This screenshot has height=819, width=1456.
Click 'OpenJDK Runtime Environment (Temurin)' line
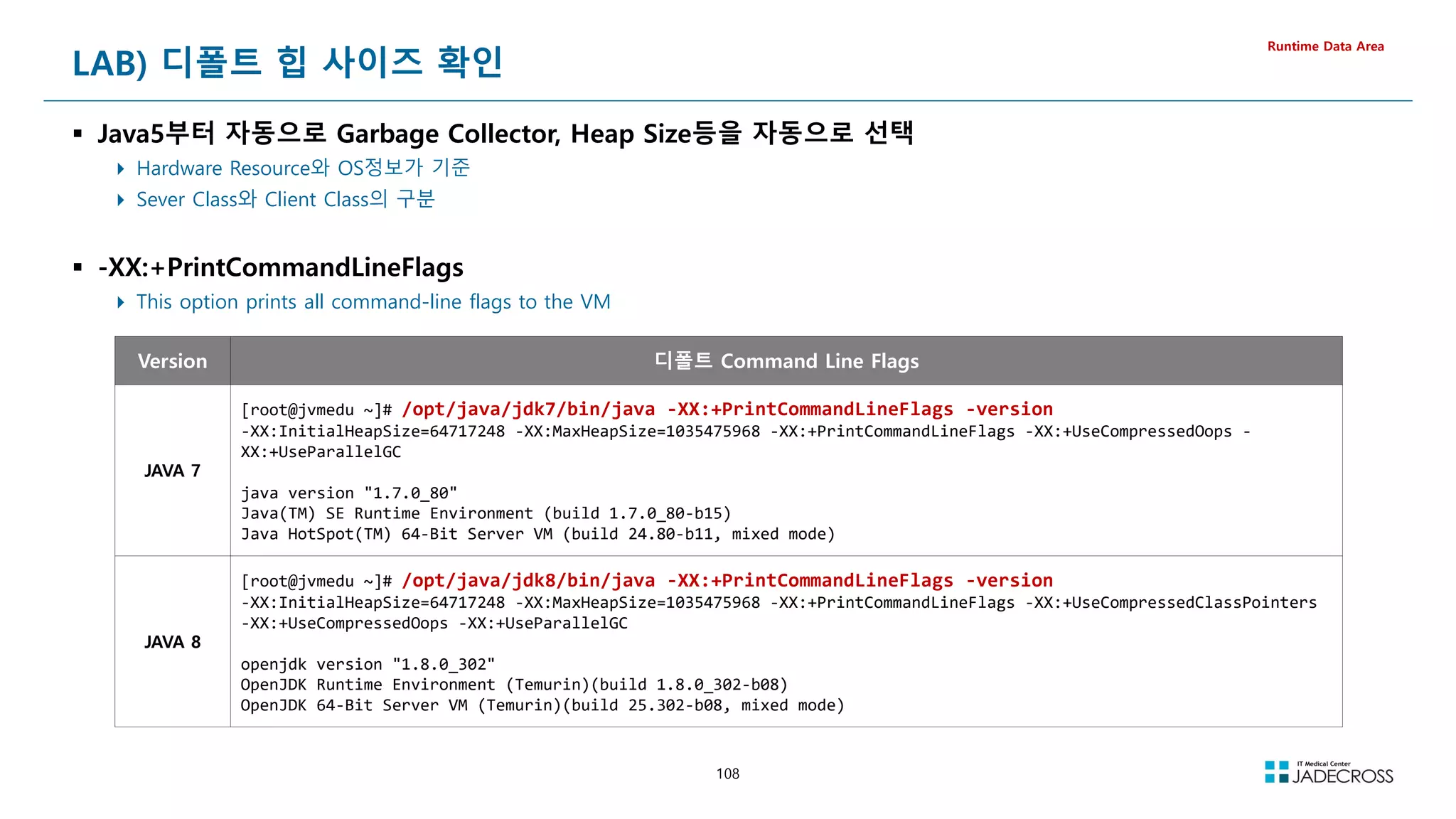(x=514, y=685)
